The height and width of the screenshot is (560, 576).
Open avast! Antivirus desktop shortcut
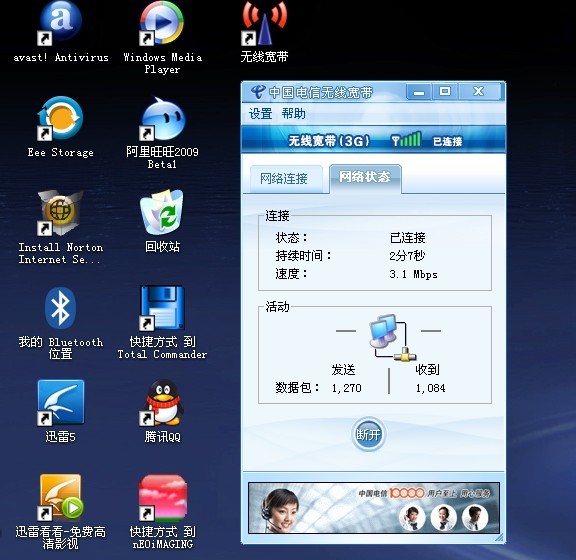[x=61, y=22]
